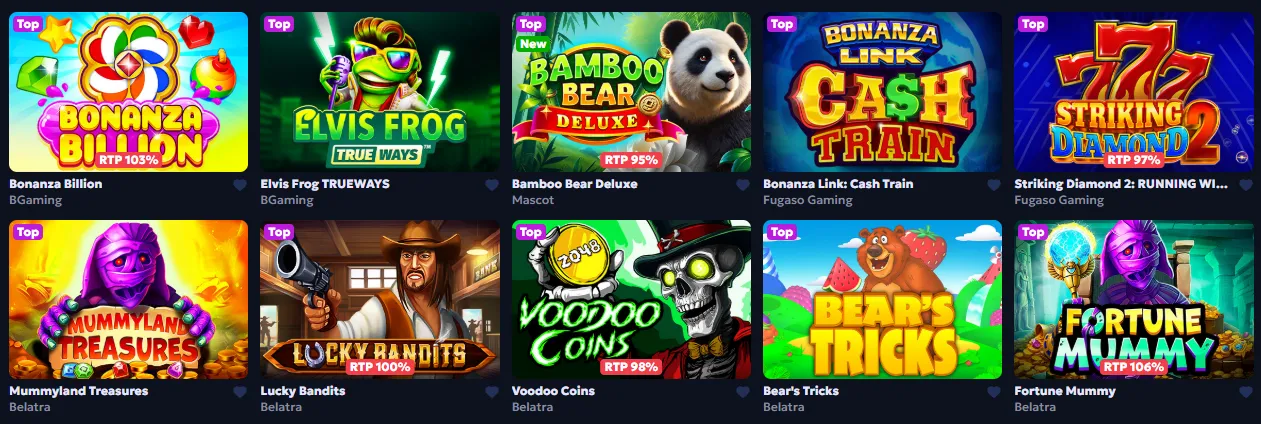Click the heart icon for Elvis Frog TRUEWAYS
This screenshot has width=1261, height=424.
point(491,185)
